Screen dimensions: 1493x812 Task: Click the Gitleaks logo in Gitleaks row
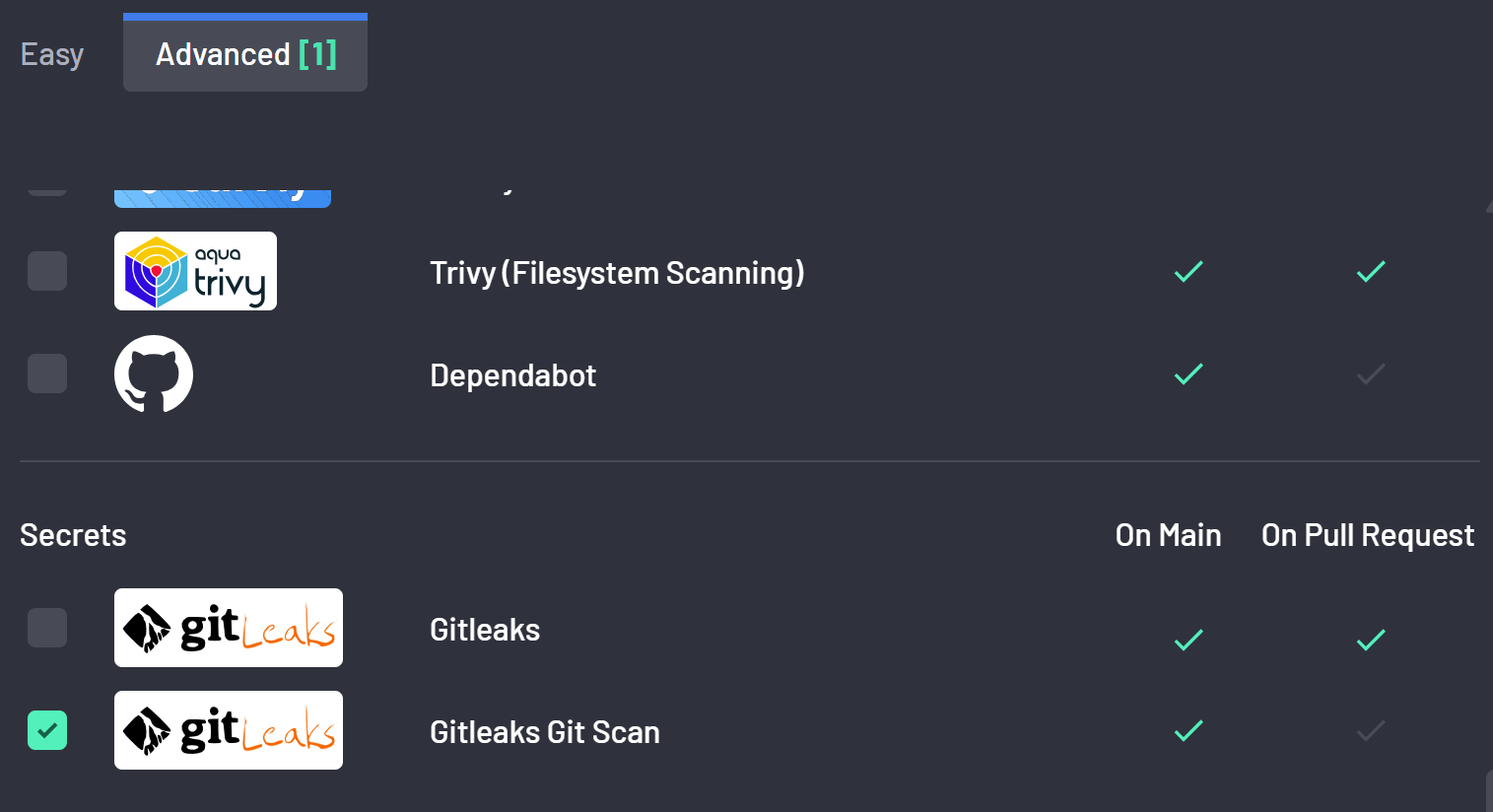pos(229,628)
